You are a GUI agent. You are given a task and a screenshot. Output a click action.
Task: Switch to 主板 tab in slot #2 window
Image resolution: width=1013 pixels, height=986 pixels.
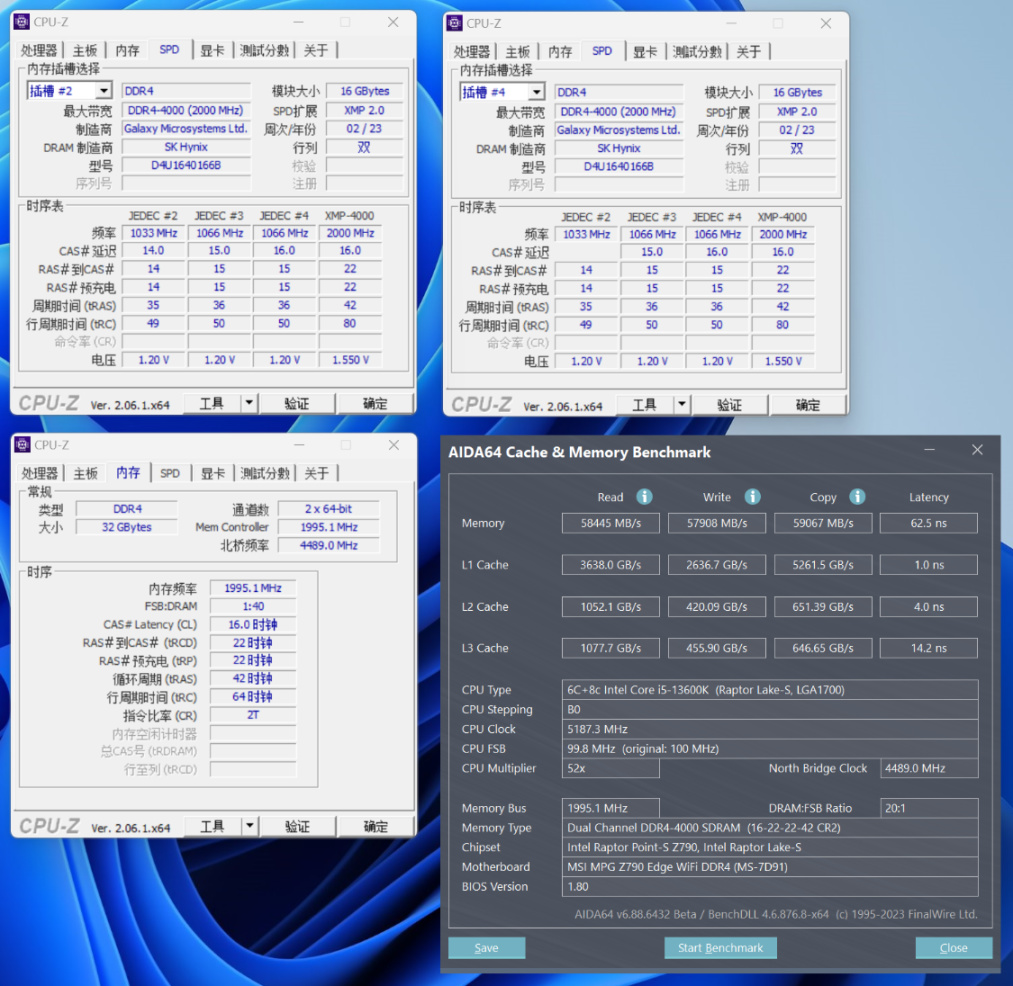pos(85,50)
